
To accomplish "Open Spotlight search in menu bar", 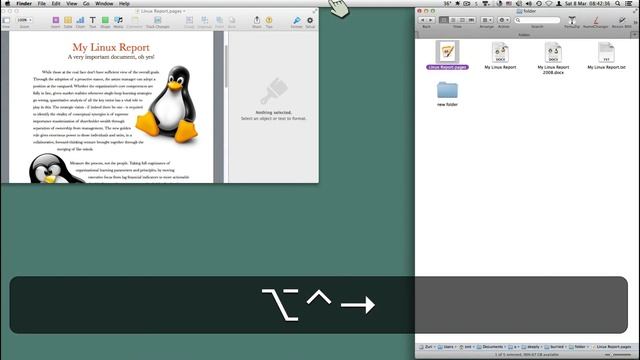I will point(618,3).
